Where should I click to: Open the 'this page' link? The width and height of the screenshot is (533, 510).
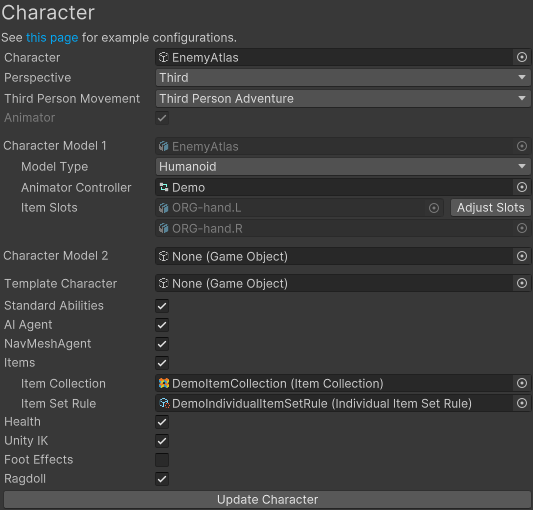click(52, 37)
